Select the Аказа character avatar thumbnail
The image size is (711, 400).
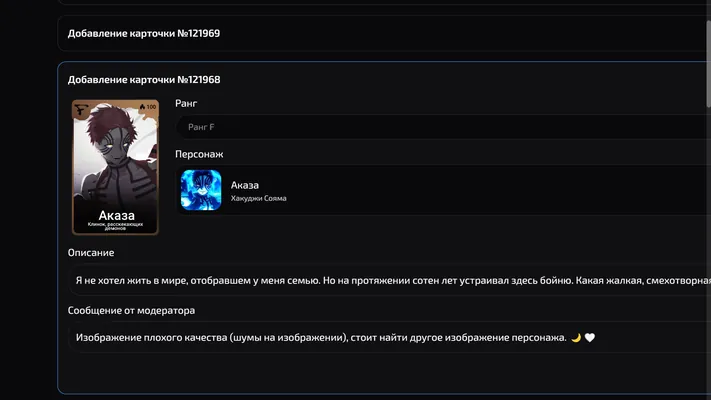201,190
